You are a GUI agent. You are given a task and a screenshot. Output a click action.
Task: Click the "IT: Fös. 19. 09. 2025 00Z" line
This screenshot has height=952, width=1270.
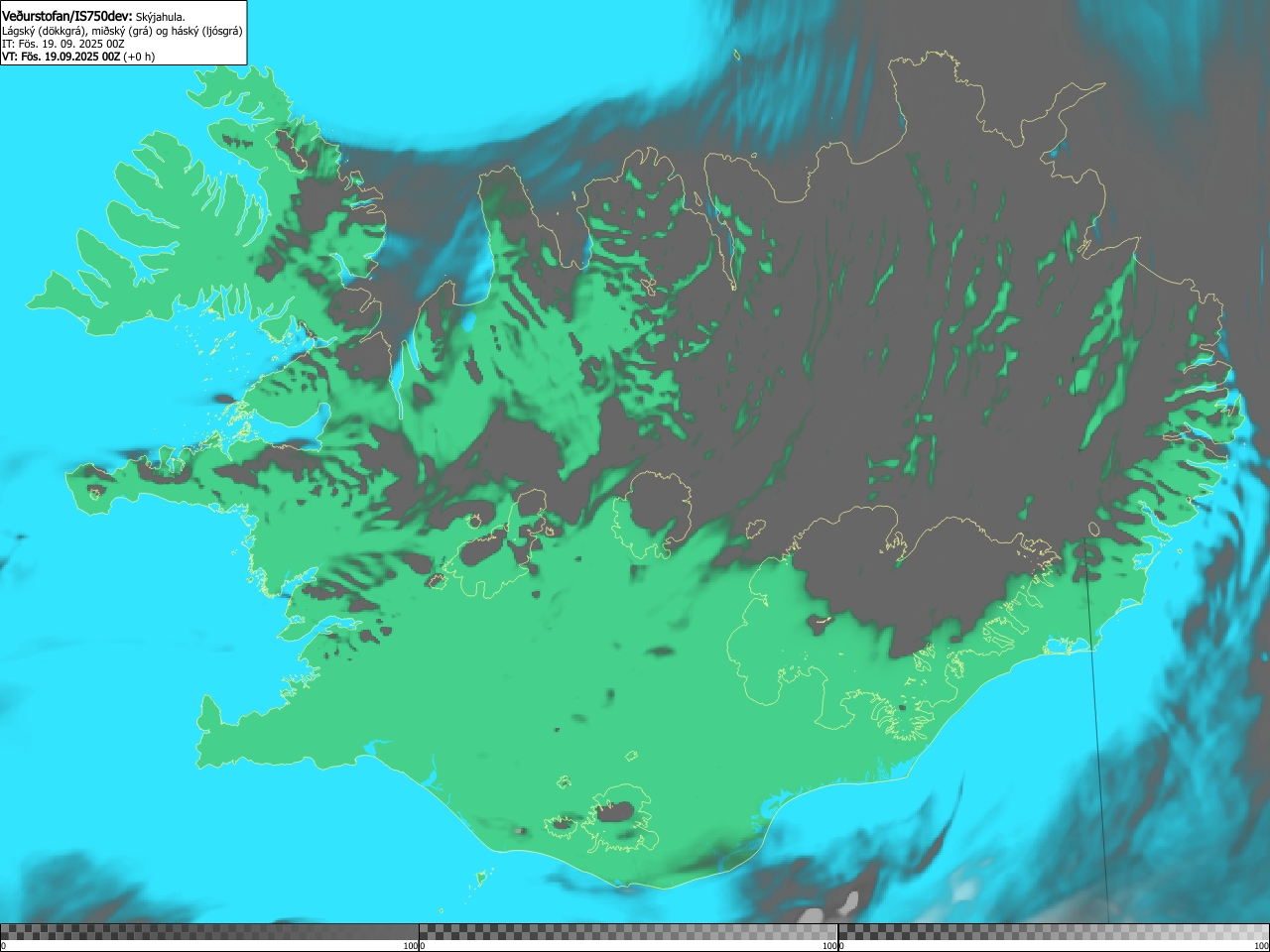[63, 44]
